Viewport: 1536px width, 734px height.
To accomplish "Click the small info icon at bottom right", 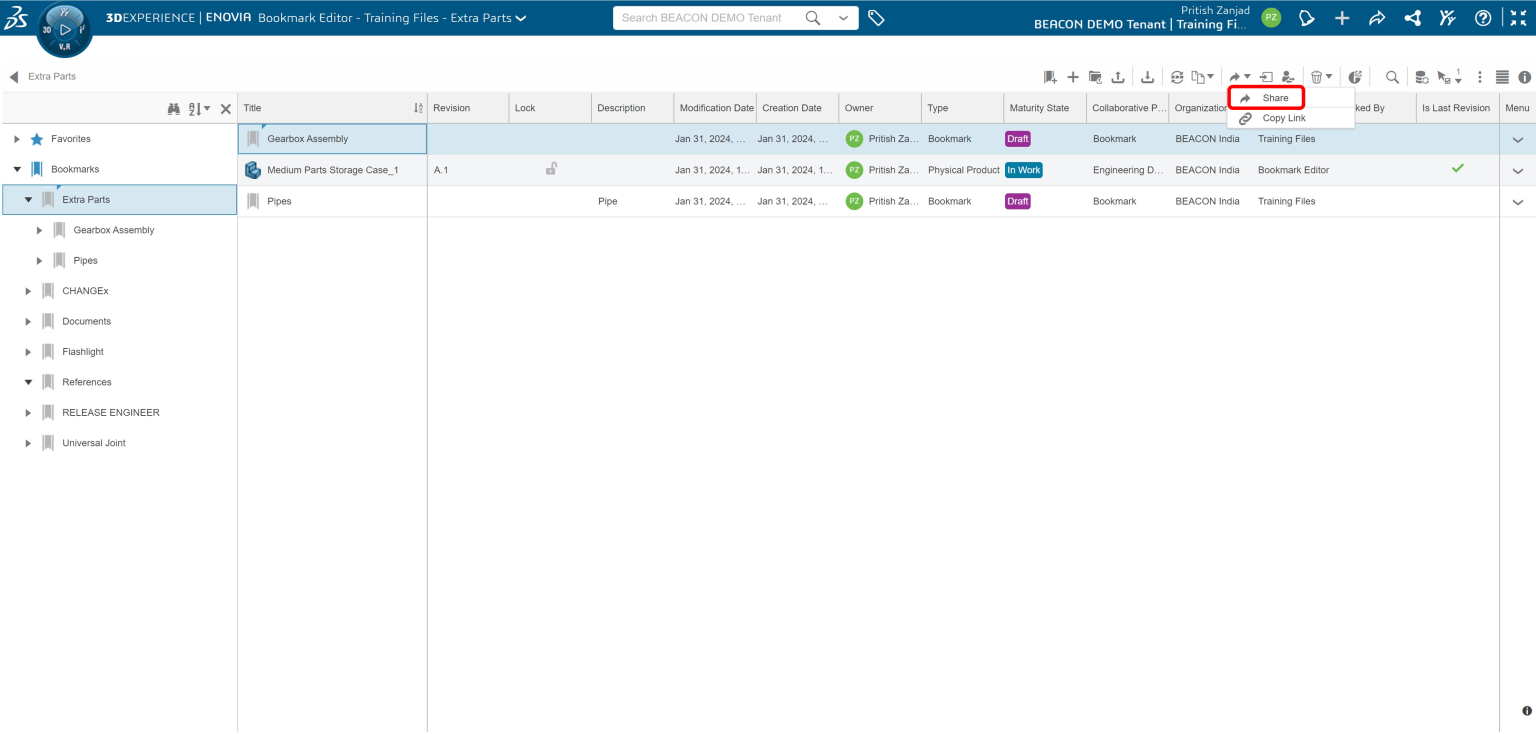I will tap(1527, 711).
